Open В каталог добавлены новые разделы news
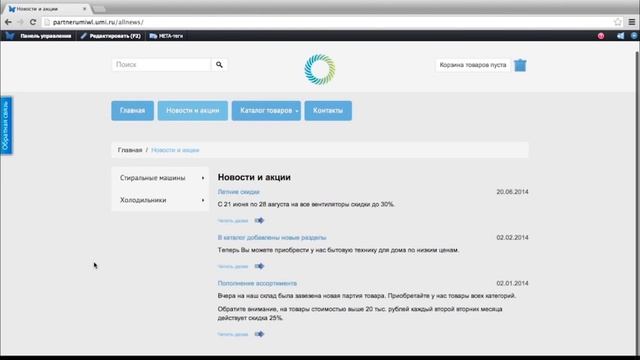 pyautogui.click(x=272, y=238)
